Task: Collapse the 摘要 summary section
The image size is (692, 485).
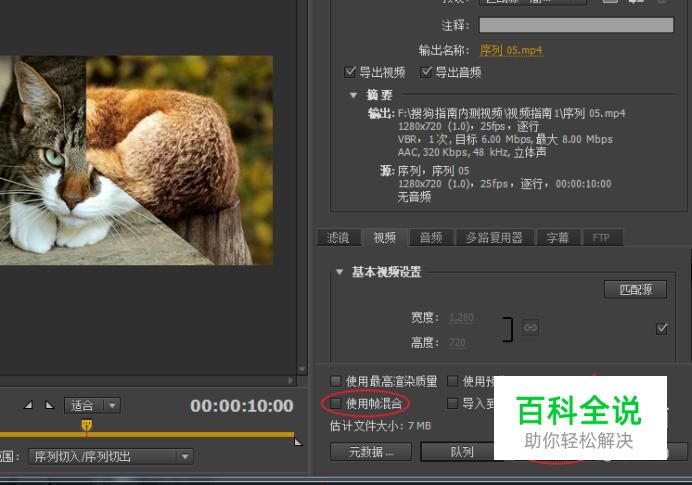Action: tap(353, 95)
